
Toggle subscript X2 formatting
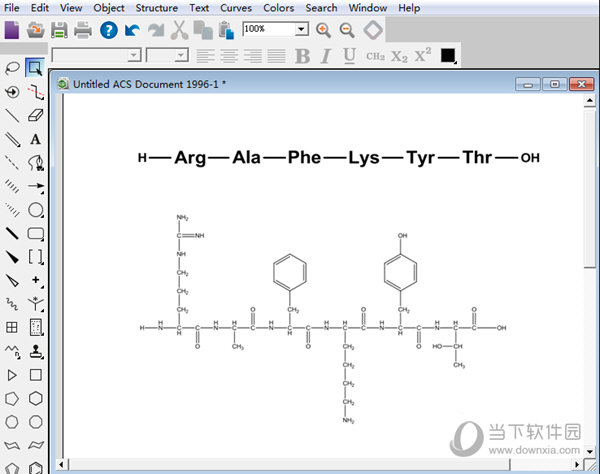[x=399, y=57]
